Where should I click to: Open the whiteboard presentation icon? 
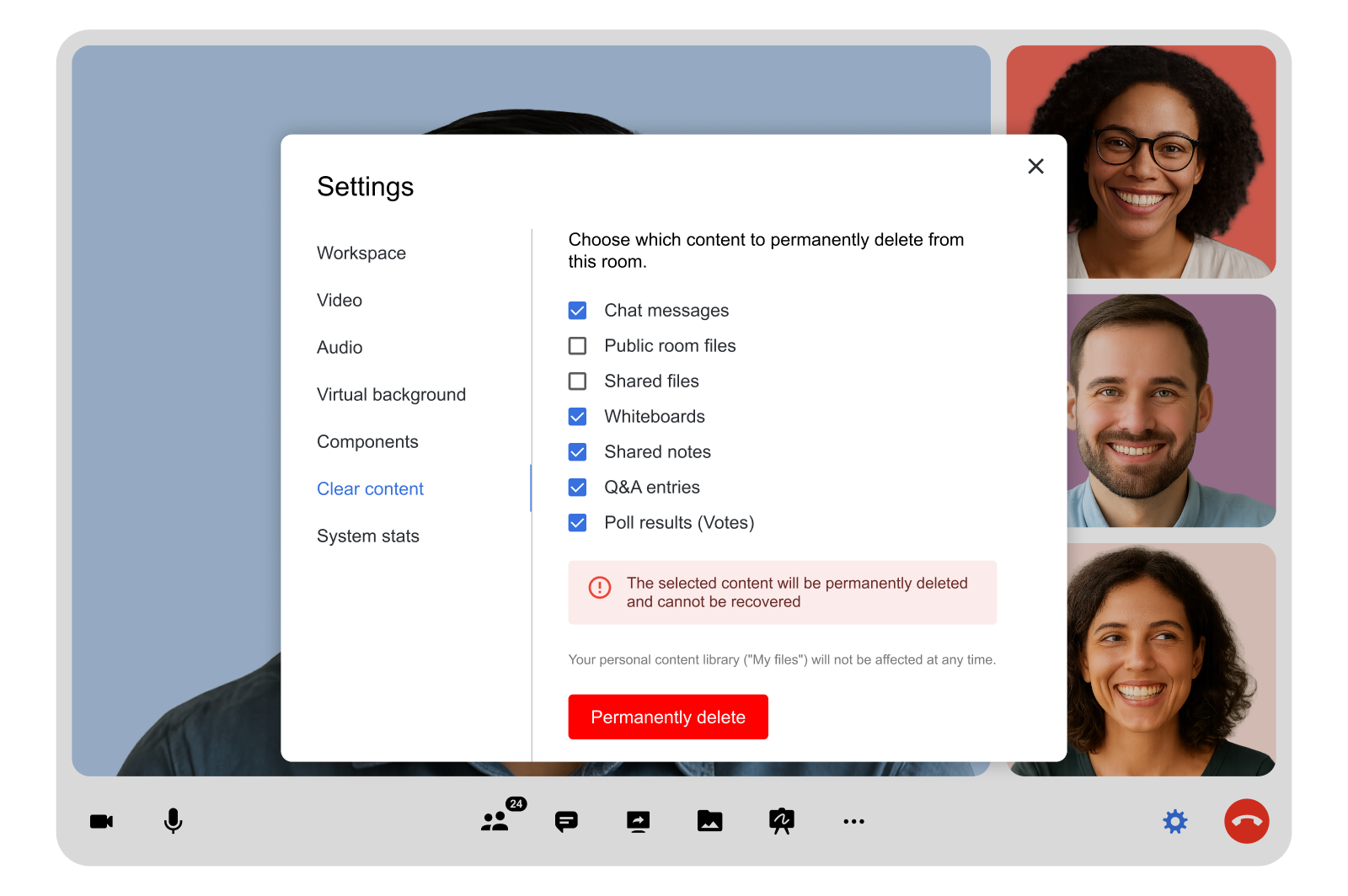click(x=782, y=821)
